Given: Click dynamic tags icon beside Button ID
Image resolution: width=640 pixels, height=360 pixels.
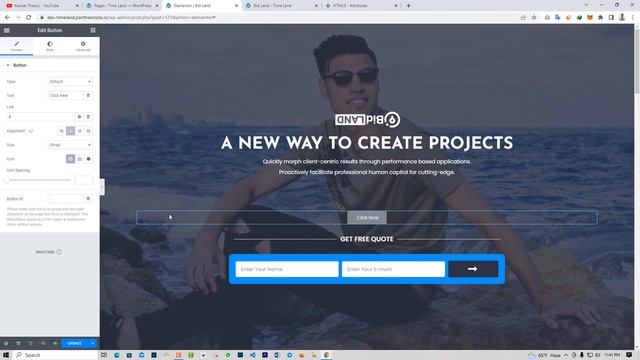Looking at the screenshot, I should (88, 199).
